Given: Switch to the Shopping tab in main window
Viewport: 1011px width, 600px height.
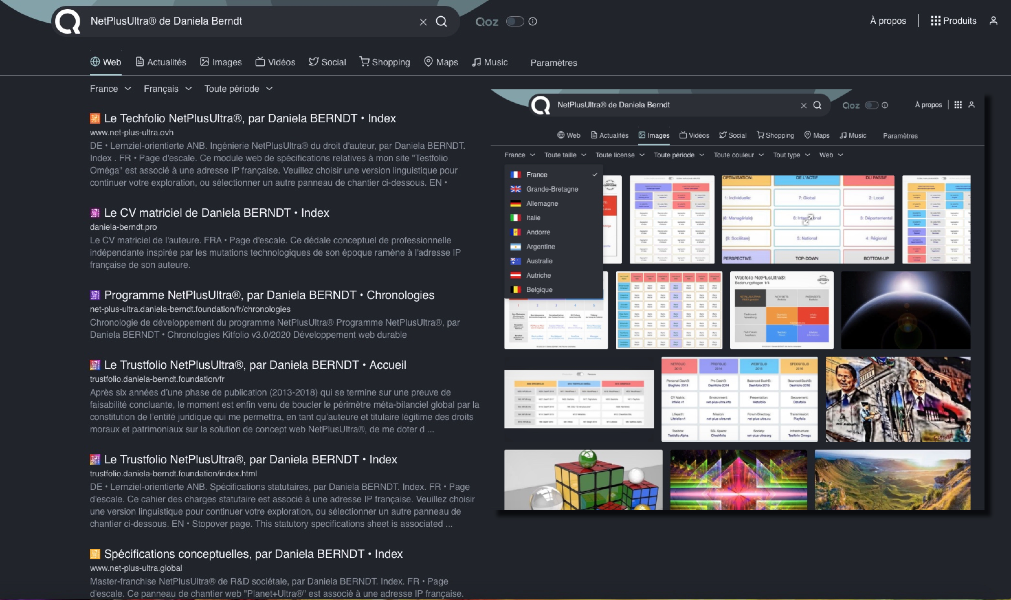Looking at the screenshot, I should [385, 63].
